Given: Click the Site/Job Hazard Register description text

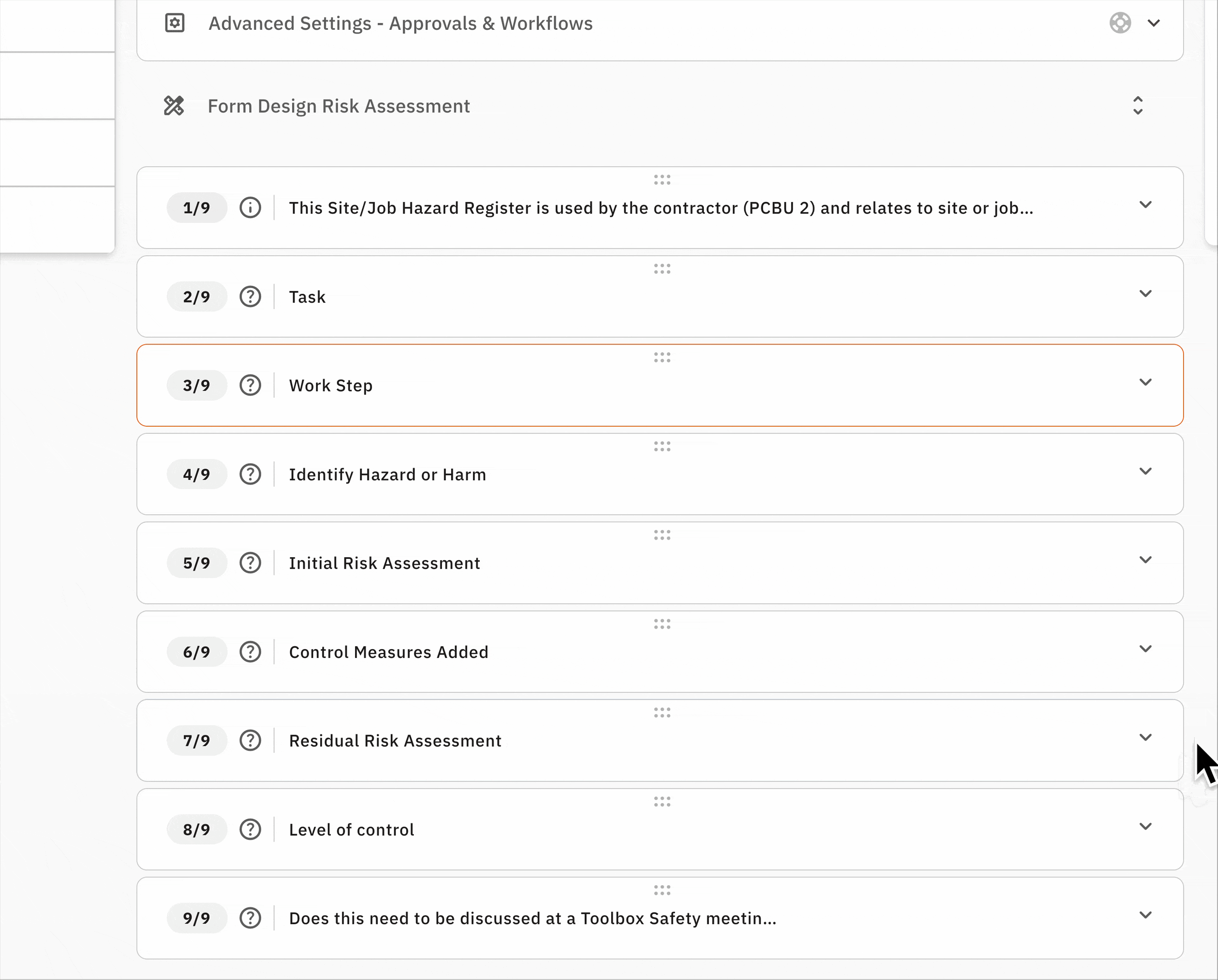Looking at the screenshot, I should tap(661, 208).
